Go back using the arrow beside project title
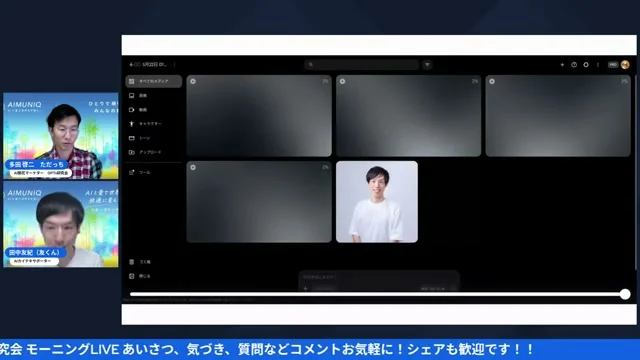Screen dimensions: 640x360 click(131, 64)
